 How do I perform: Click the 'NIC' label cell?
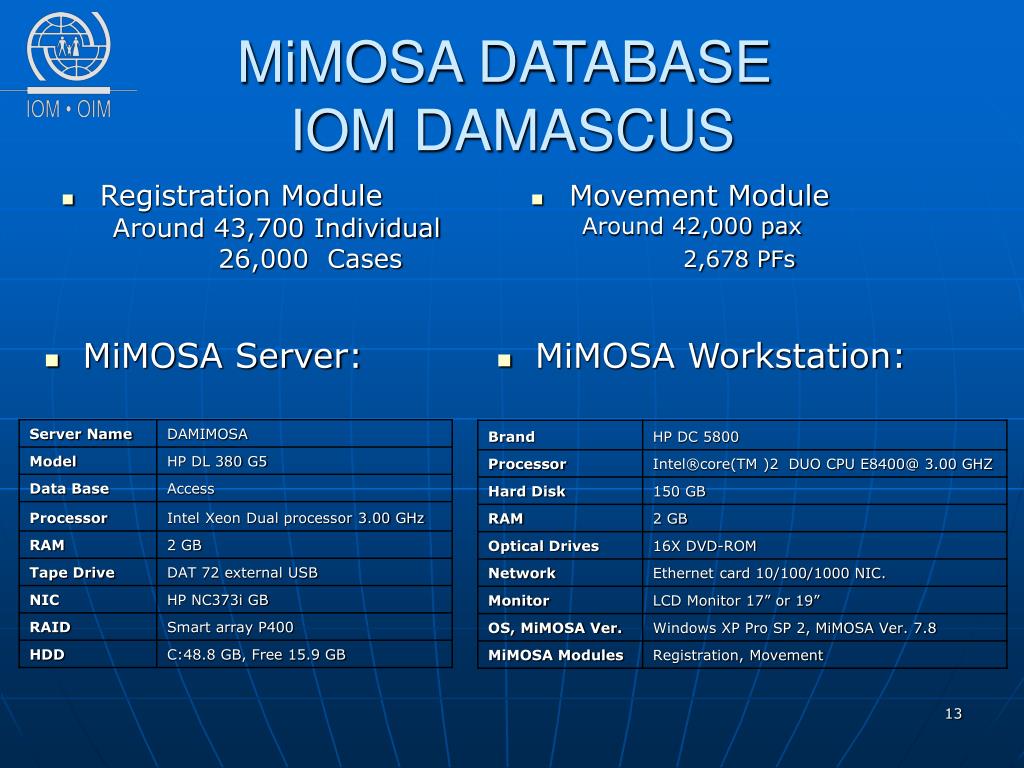click(x=88, y=600)
